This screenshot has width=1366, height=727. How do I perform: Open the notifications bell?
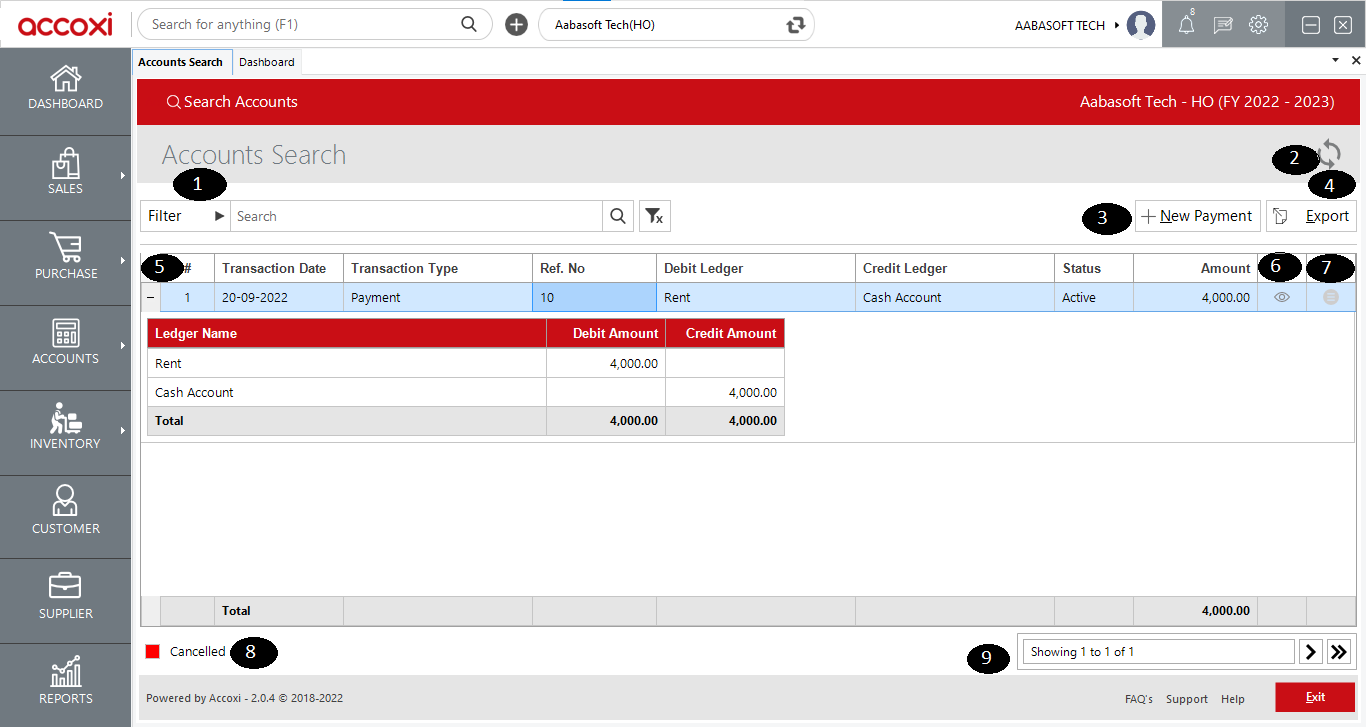click(x=1187, y=25)
